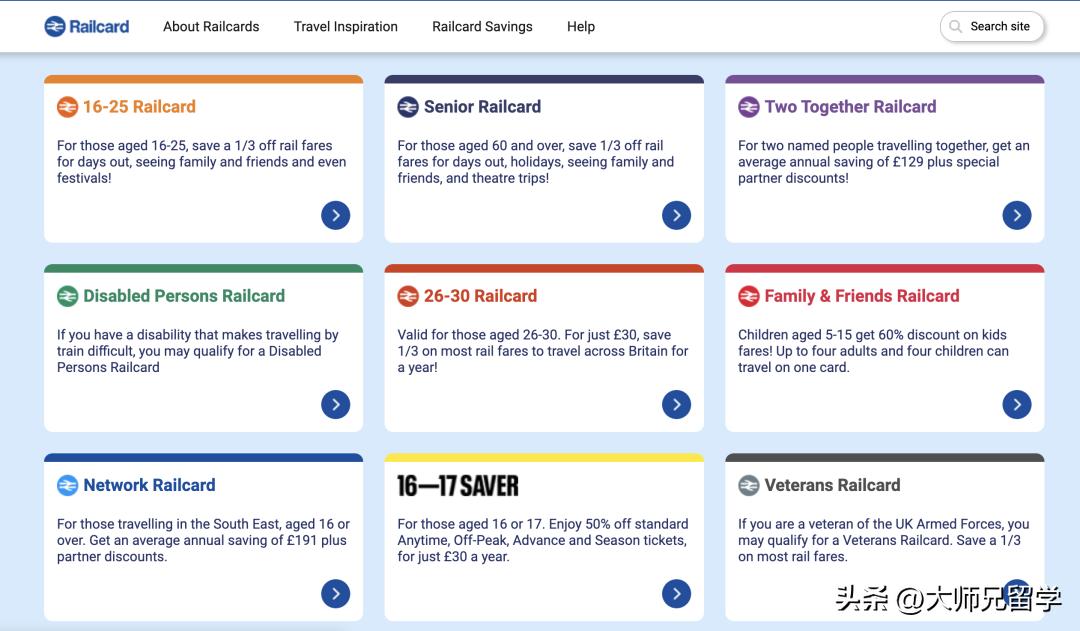Click the red 26-30 Railcard icon
1080x631 pixels.
pyautogui.click(x=408, y=296)
